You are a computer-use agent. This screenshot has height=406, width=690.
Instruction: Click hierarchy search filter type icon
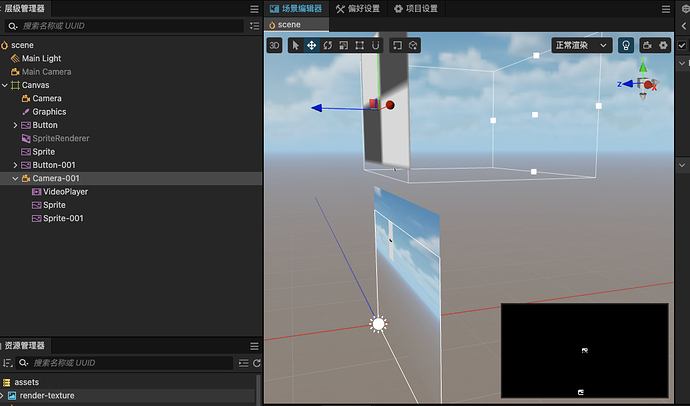(x=254, y=26)
